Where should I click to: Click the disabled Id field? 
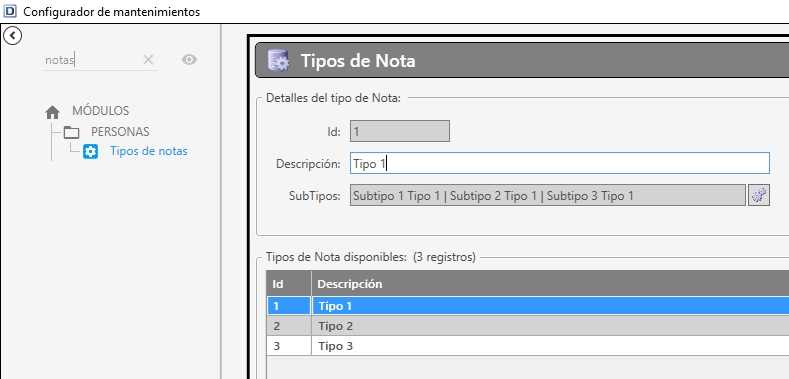400,131
